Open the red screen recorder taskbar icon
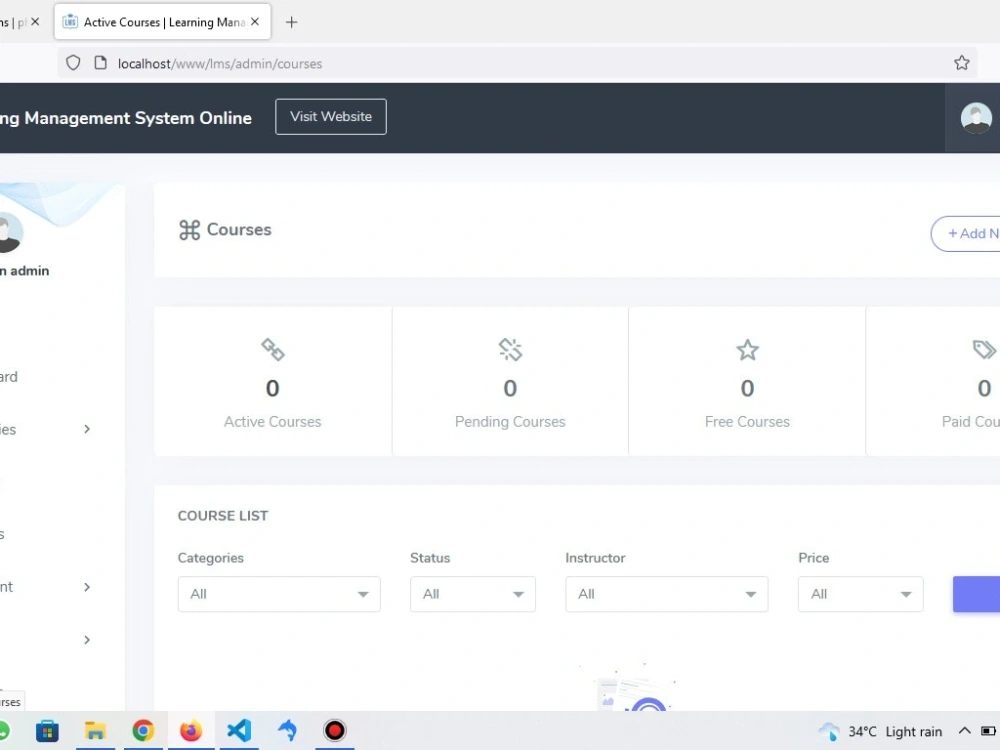Viewport: 1000px width, 750px height. [335, 730]
